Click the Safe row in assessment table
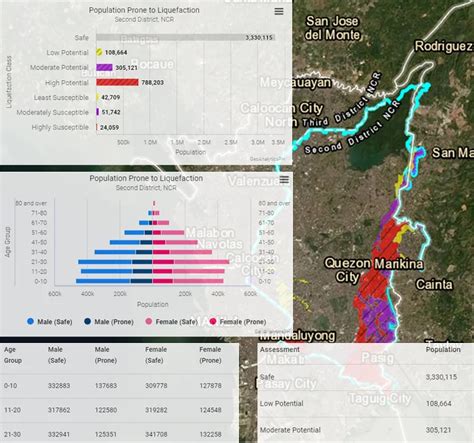 pos(366,377)
